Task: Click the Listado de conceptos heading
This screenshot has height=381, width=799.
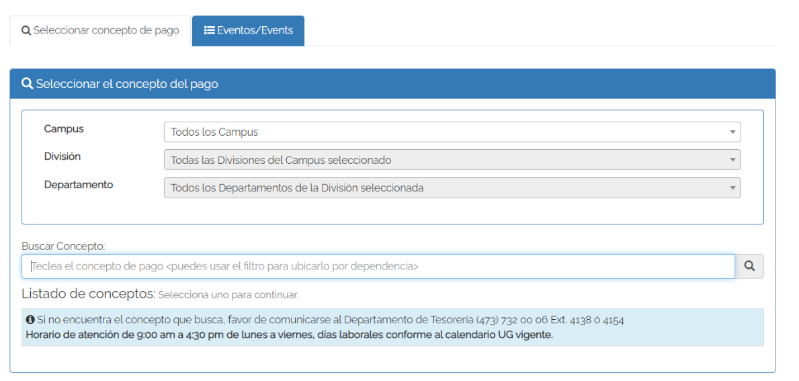Action: (x=88, y=294)
